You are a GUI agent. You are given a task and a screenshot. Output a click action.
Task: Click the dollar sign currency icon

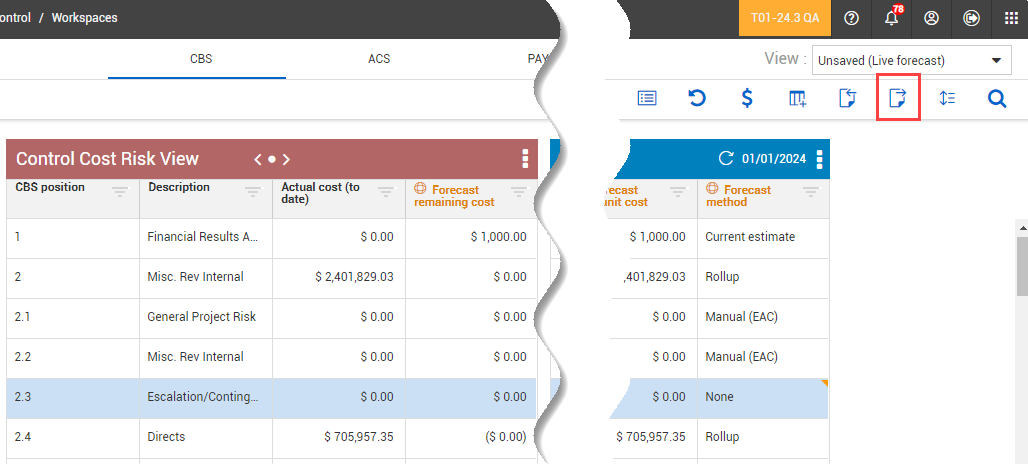(x=747, y=98)
